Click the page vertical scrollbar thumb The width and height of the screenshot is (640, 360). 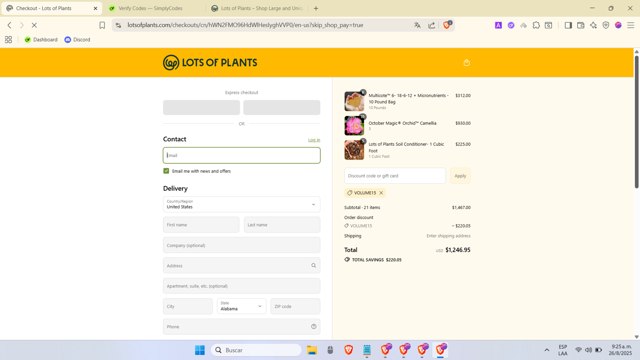[636, 122]
